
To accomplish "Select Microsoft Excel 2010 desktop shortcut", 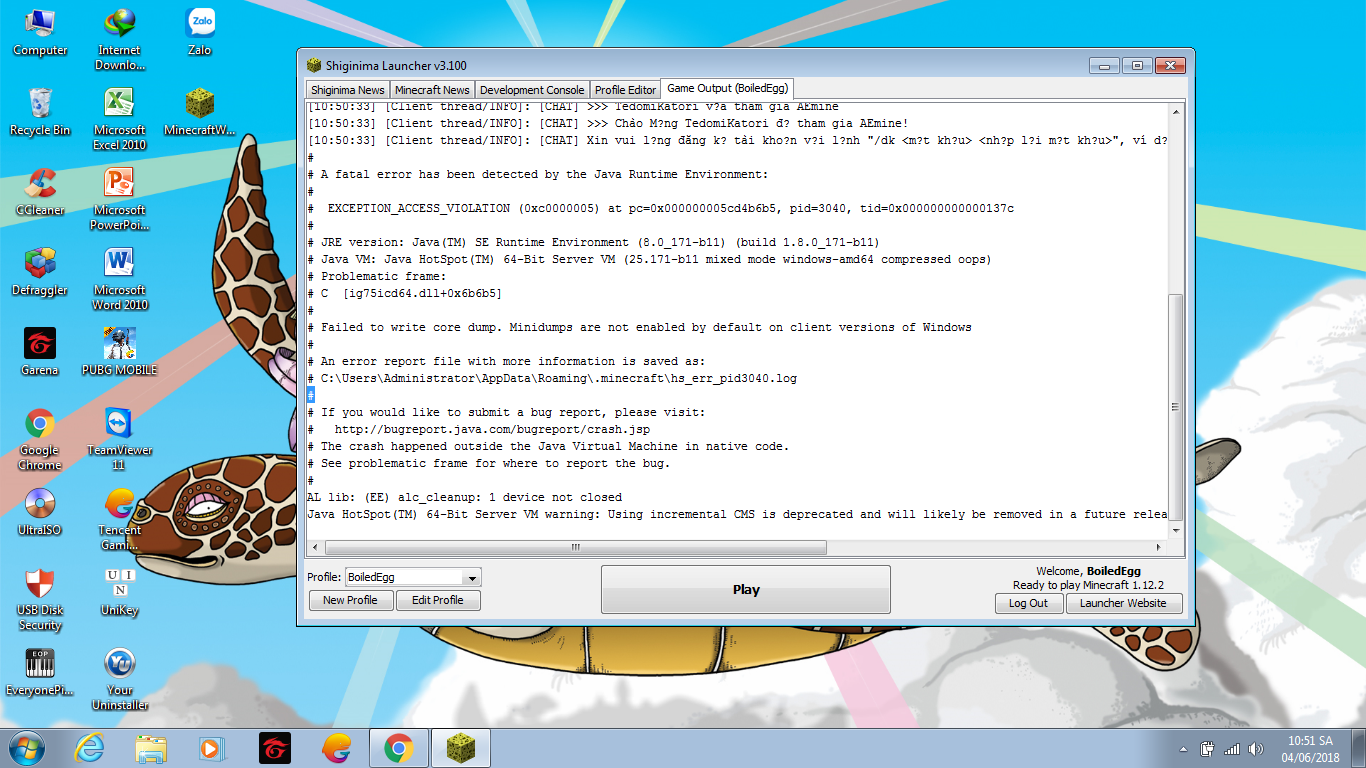I will [x=120, y=119].
